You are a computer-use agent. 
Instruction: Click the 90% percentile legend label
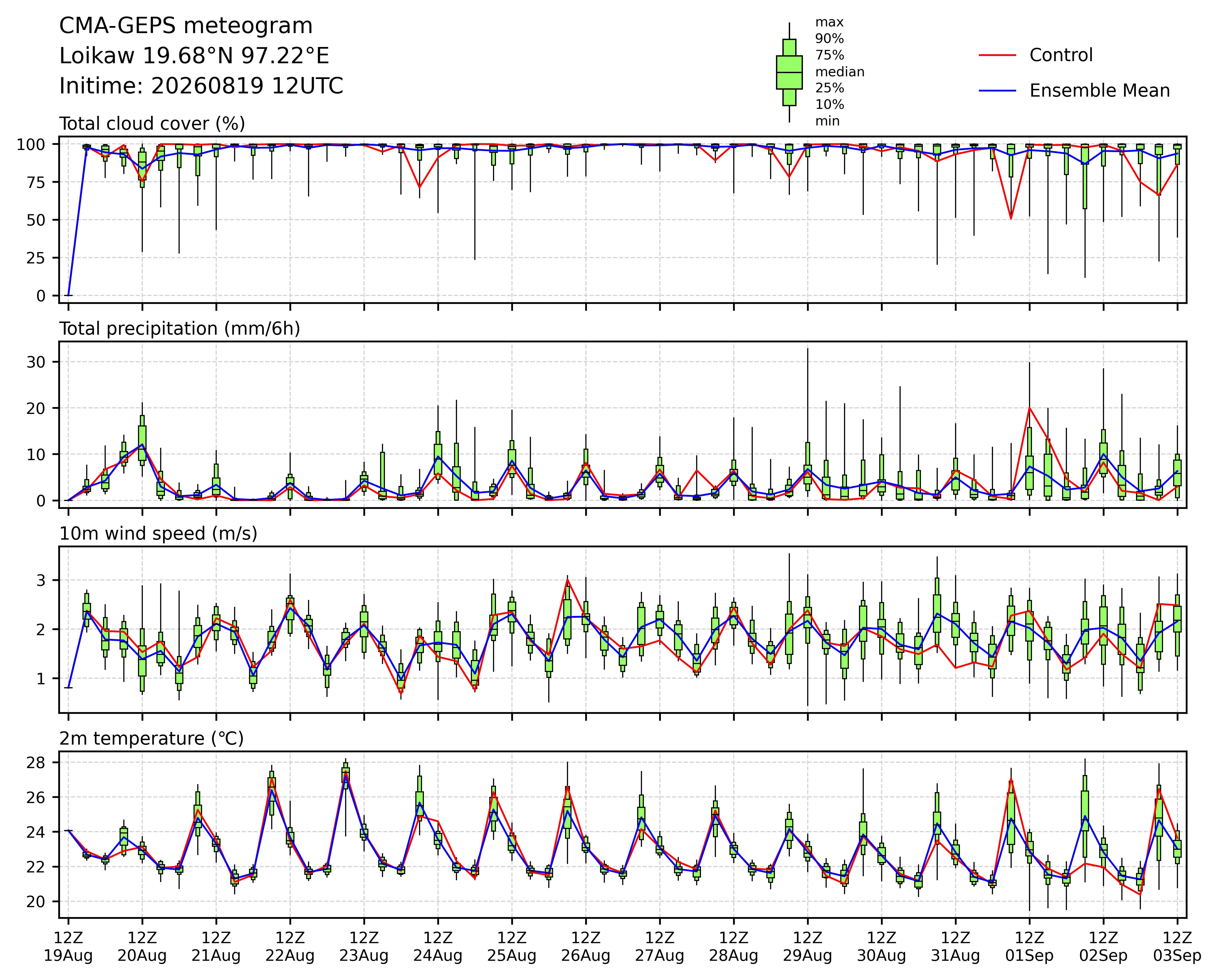click(x=829, y=39)
